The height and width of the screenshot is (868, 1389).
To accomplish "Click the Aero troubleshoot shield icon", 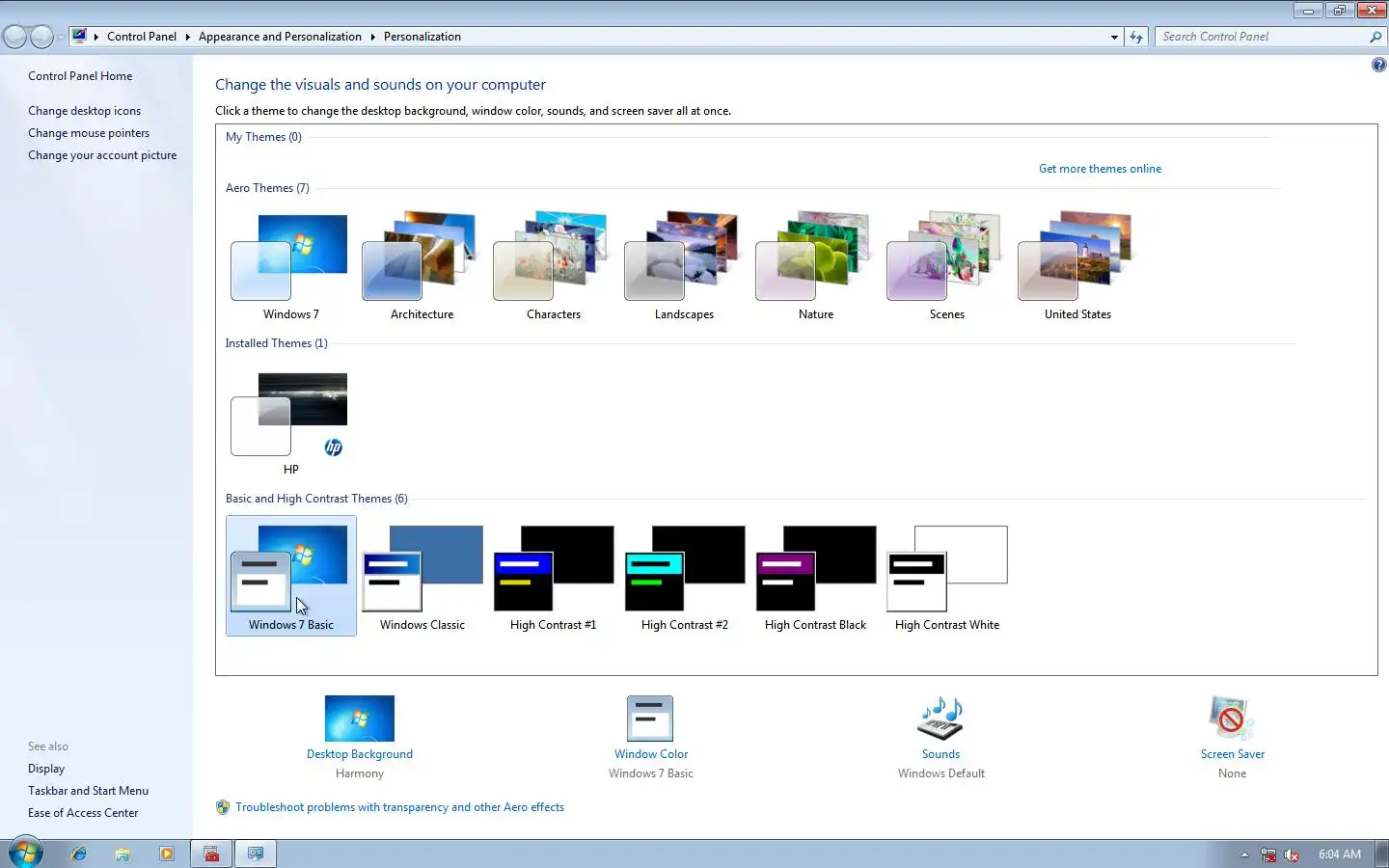I will click(223, 807).
